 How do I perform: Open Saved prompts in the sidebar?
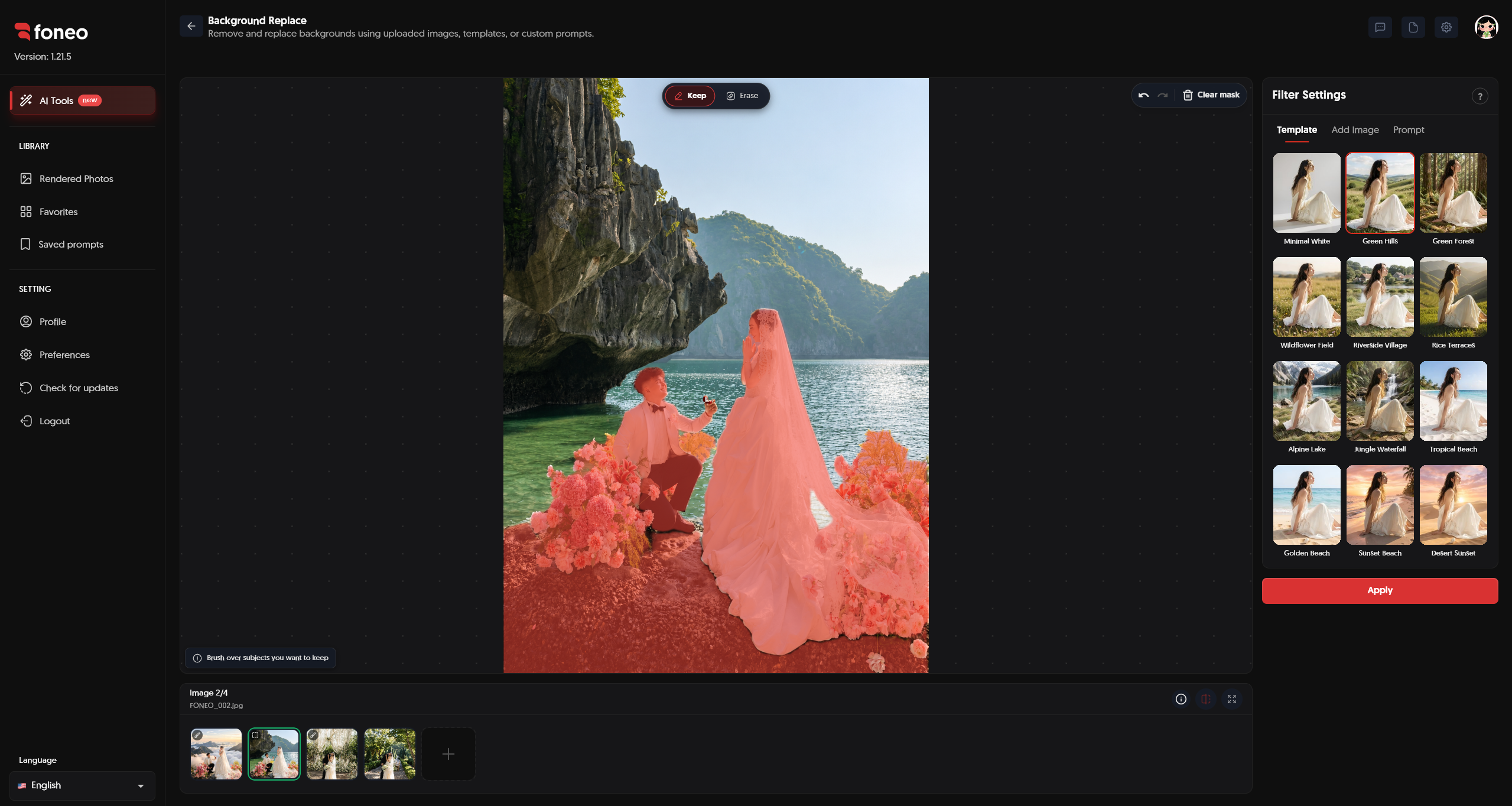(x=82, y=244)
